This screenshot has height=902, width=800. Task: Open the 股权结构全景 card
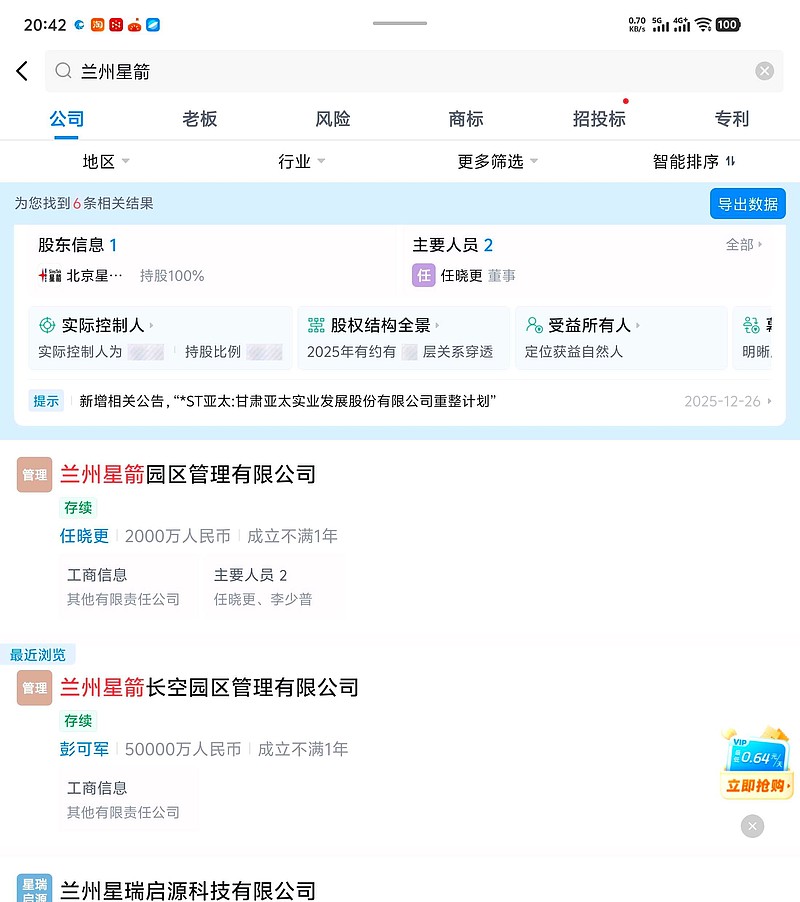click(404, 338)
